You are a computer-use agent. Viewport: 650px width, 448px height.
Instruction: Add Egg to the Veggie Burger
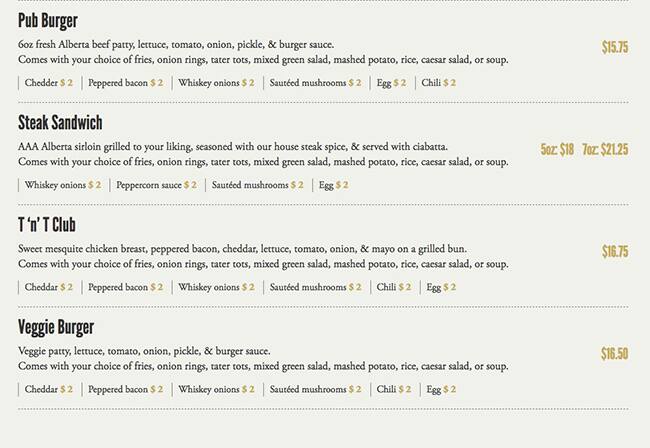tap(441, 389)
